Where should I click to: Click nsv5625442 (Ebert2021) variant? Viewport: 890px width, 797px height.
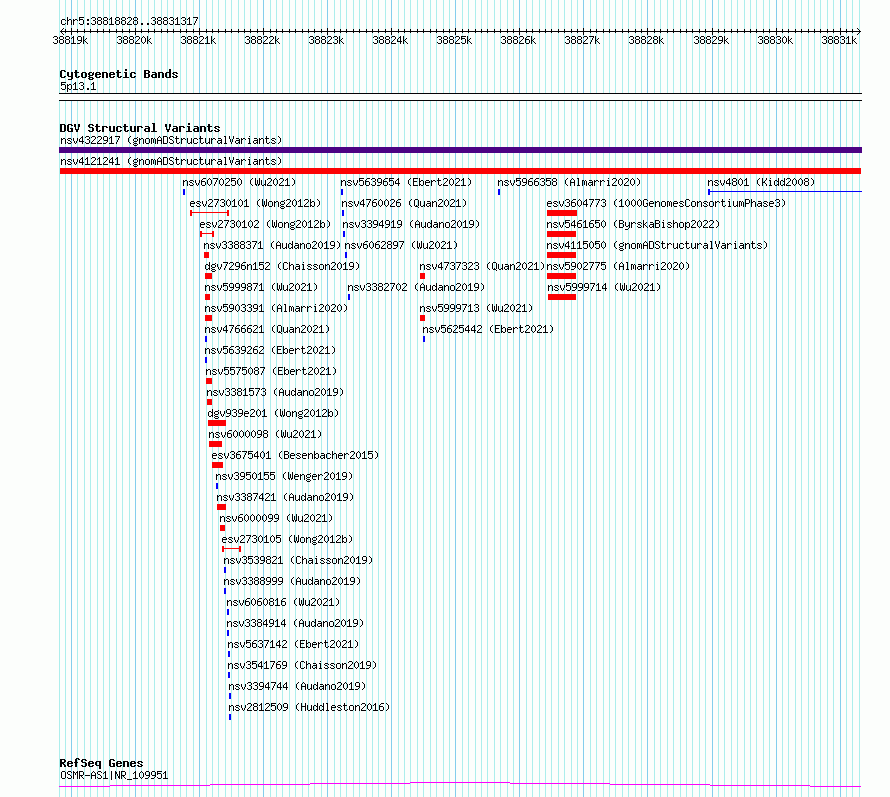click(488, 329)
